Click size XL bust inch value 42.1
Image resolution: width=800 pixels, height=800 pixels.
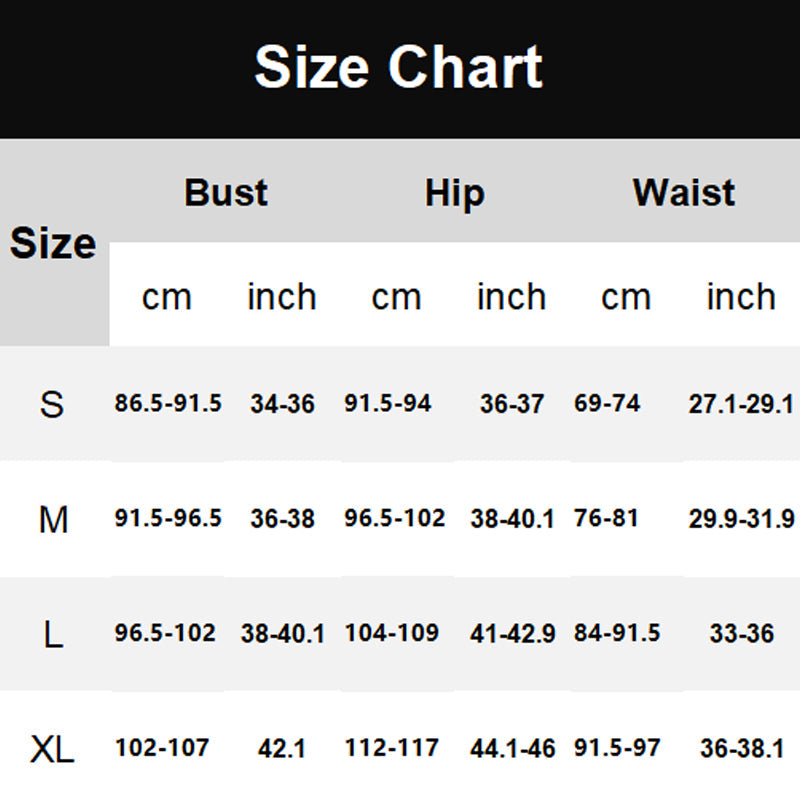coord(282,748)
